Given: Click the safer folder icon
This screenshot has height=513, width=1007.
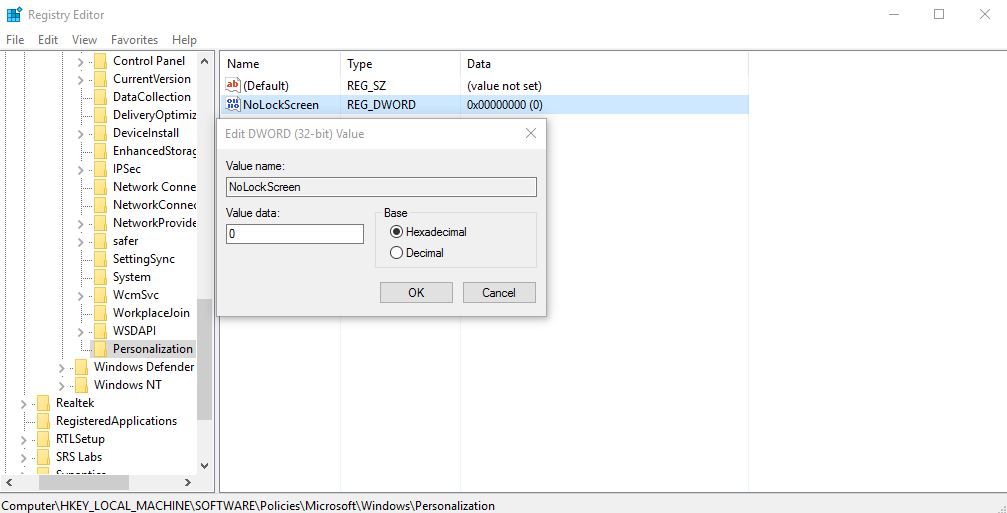Looking at the screenshot, I should click(100, 241).
